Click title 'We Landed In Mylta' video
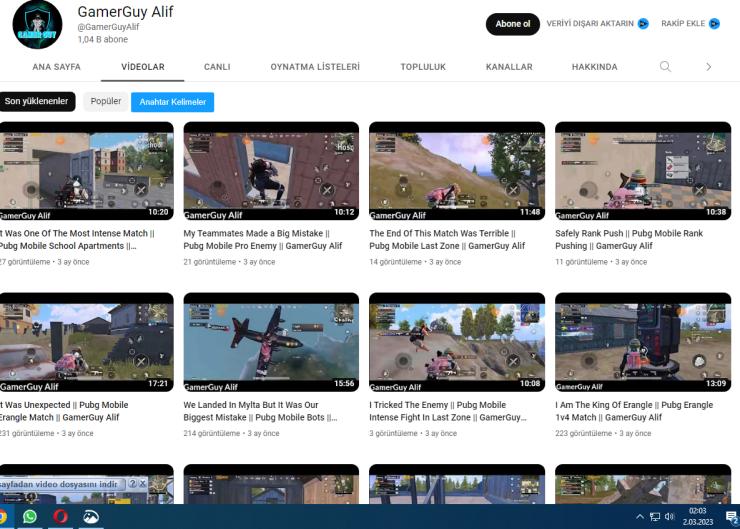740x529 pixels. click(x=261, y=411)
